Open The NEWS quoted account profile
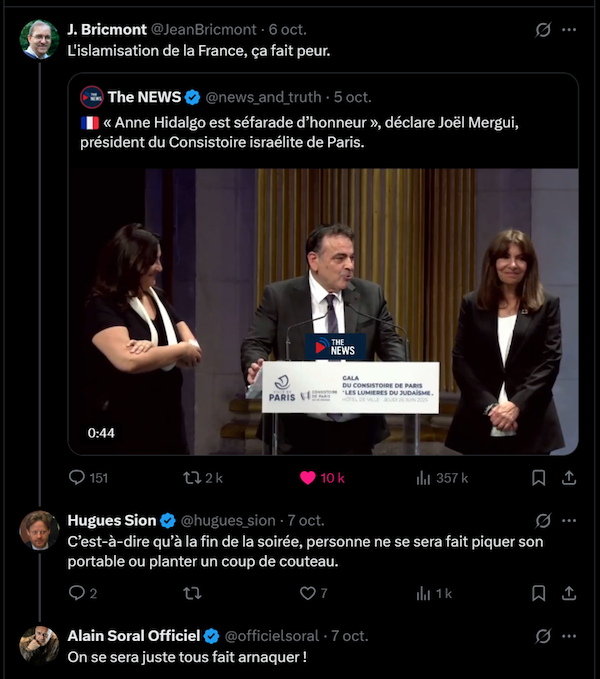The image size is (600, 679). pos(144,97)
